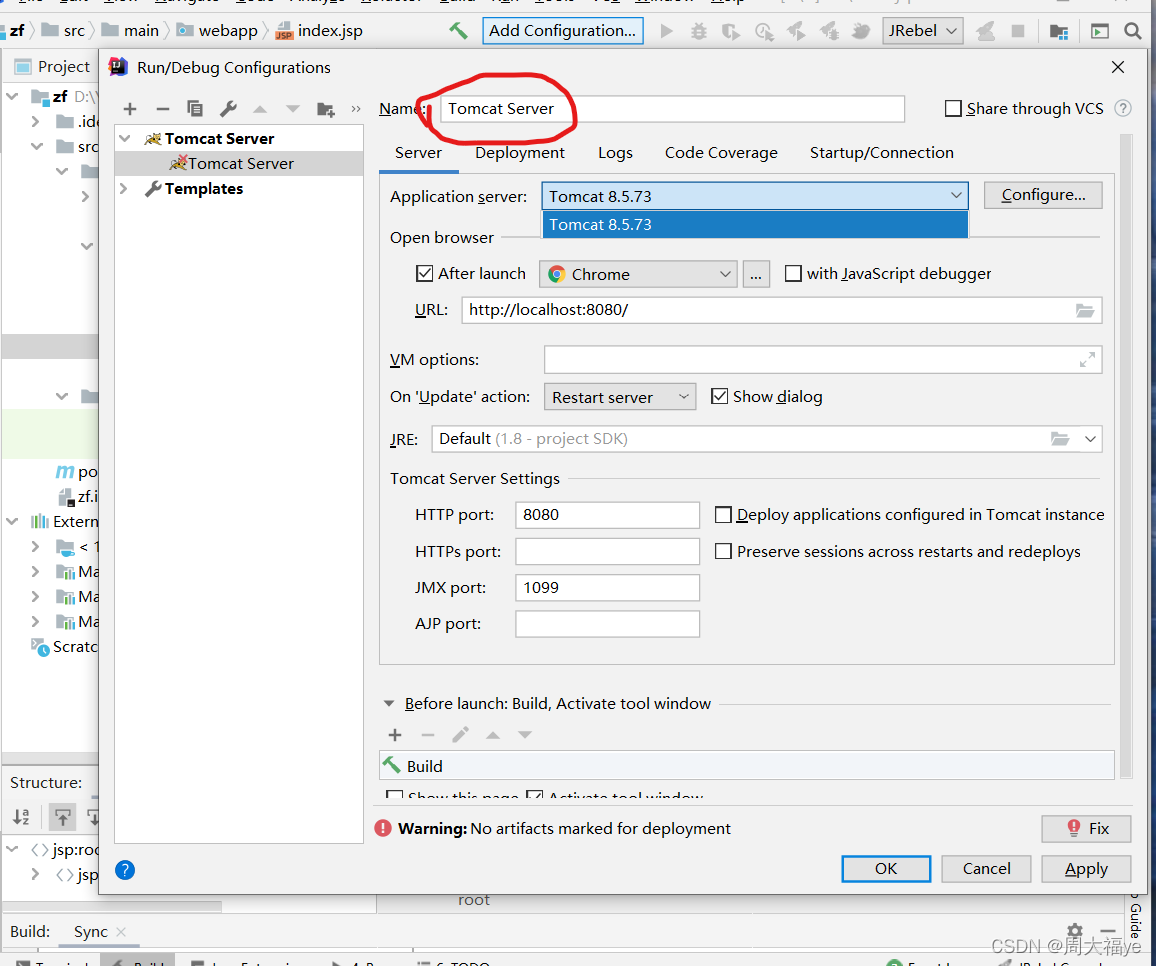Open JRE dropdown arrow
This screenshot has width=1156, height=966.
[x=1090, y=439]
